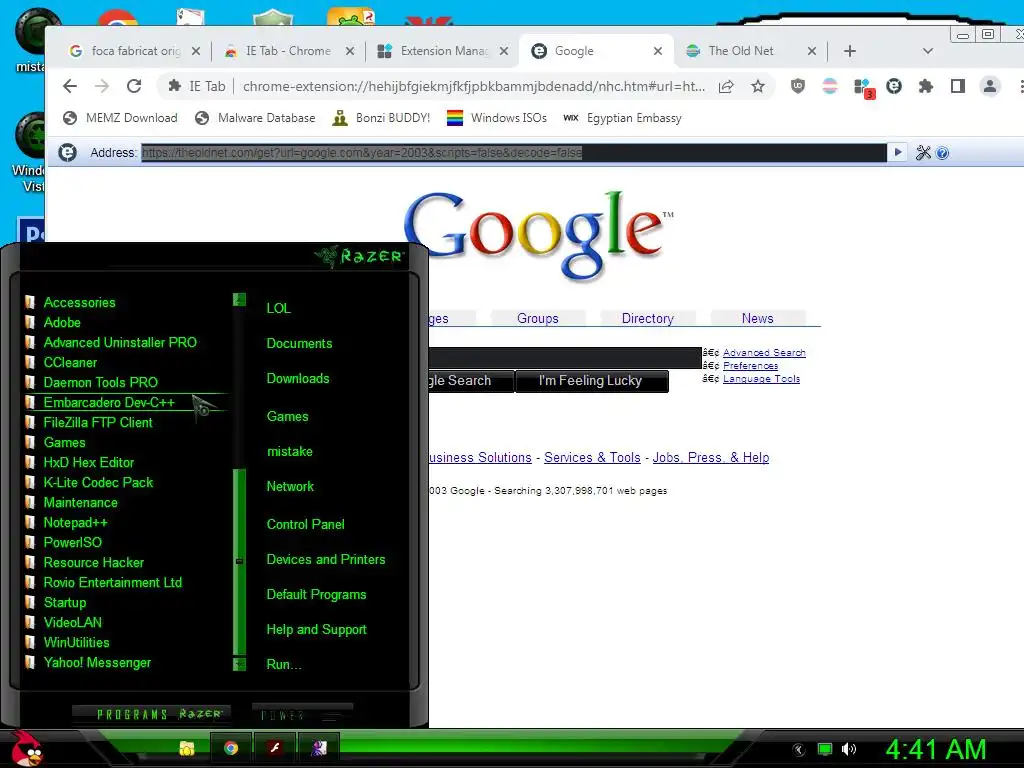
Task: Open the Extensions puzzle piece menu
Action: 925,86
